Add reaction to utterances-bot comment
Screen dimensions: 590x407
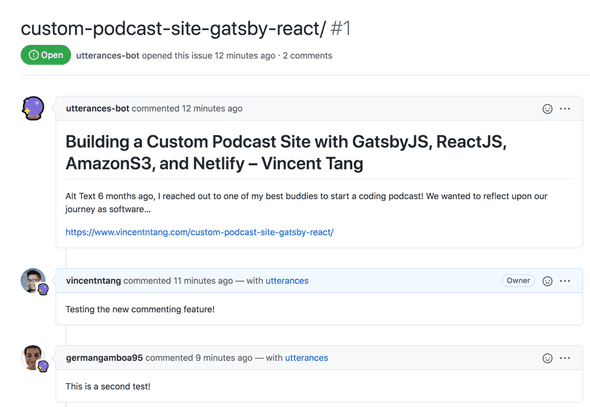point(547,109)
